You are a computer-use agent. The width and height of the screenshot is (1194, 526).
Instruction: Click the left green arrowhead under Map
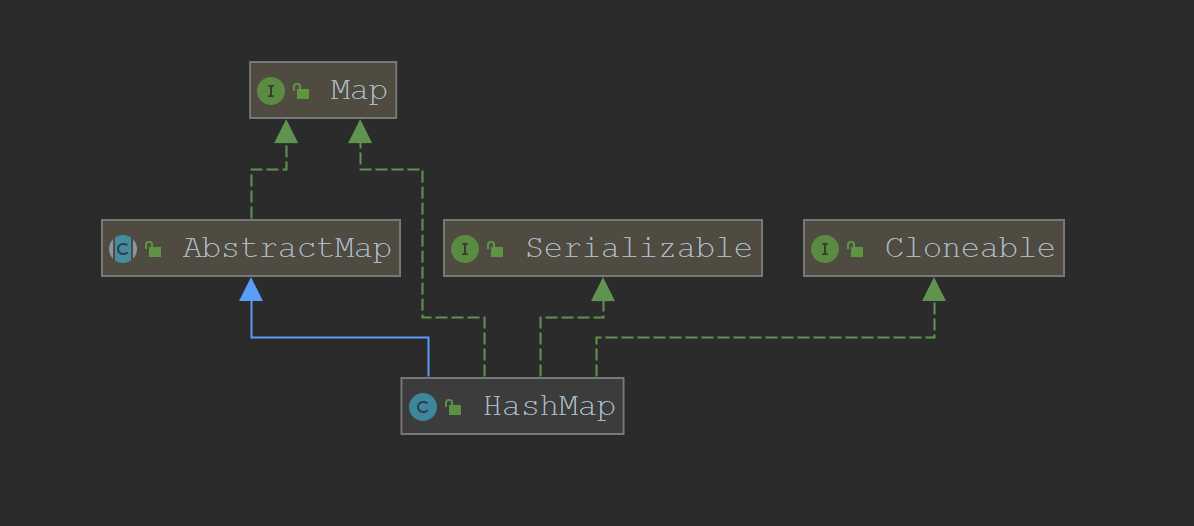point(286,131)
